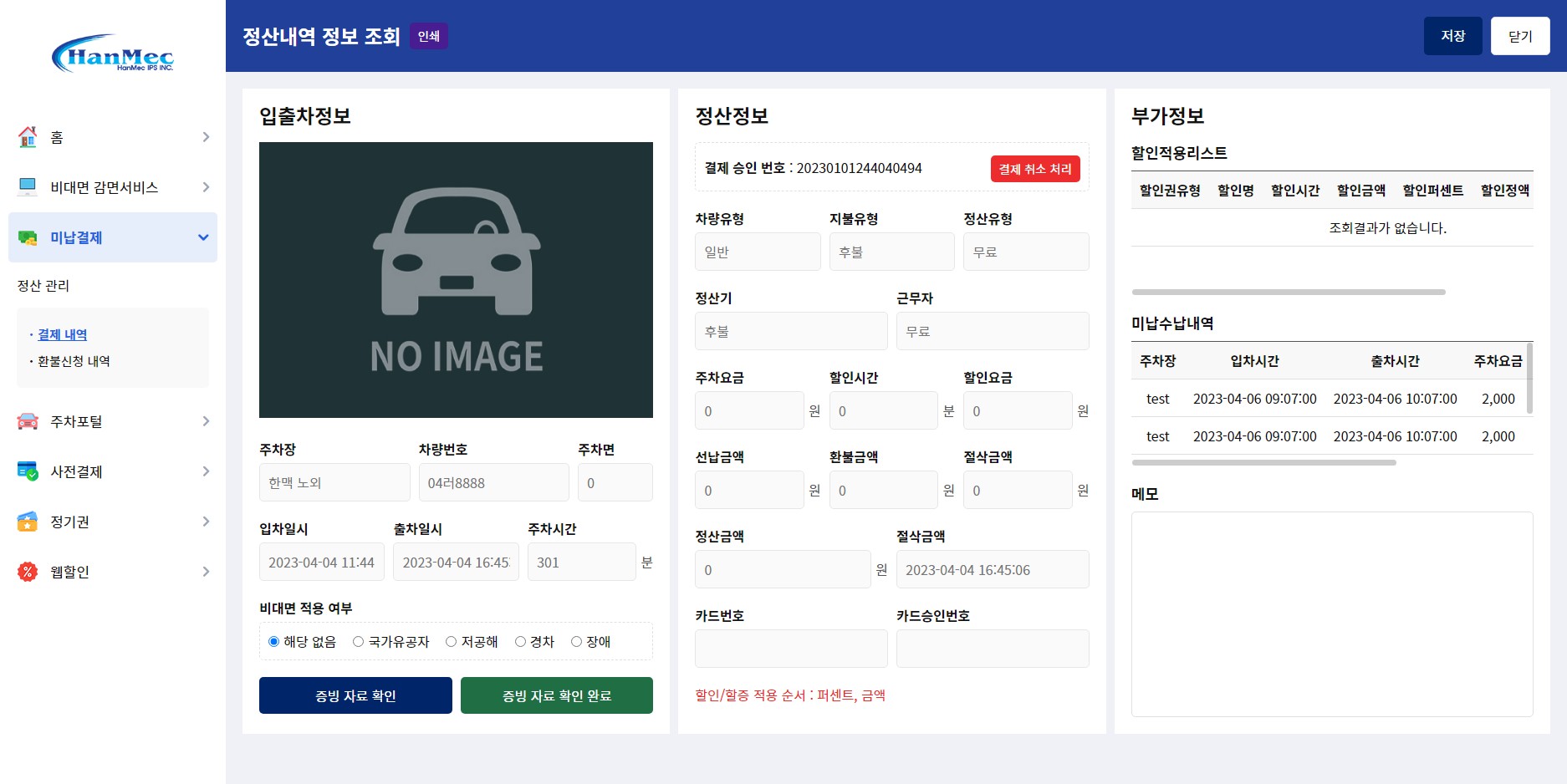Click the 결제 취소 처리 button
The width and height of the screenshot is (1567, 784).
tap(1034, 168)
